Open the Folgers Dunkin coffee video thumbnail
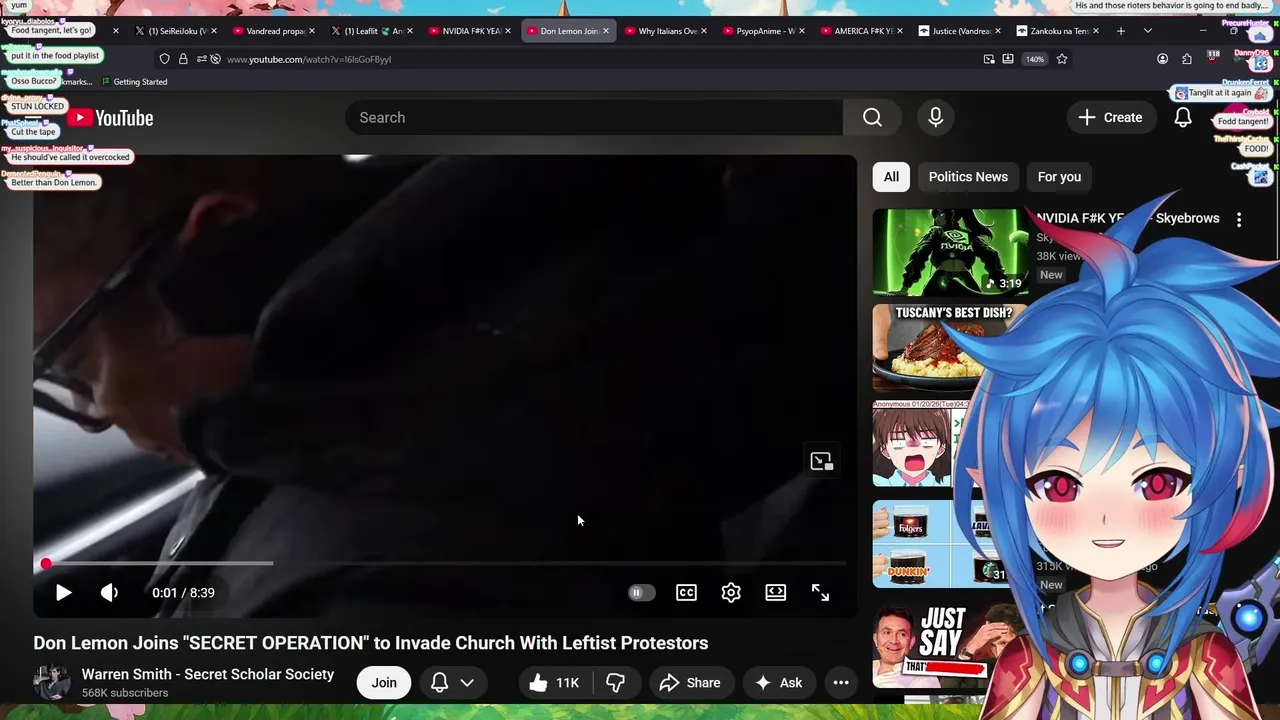The width and height of the screenshot is (1280, 720). click(930, 544)
